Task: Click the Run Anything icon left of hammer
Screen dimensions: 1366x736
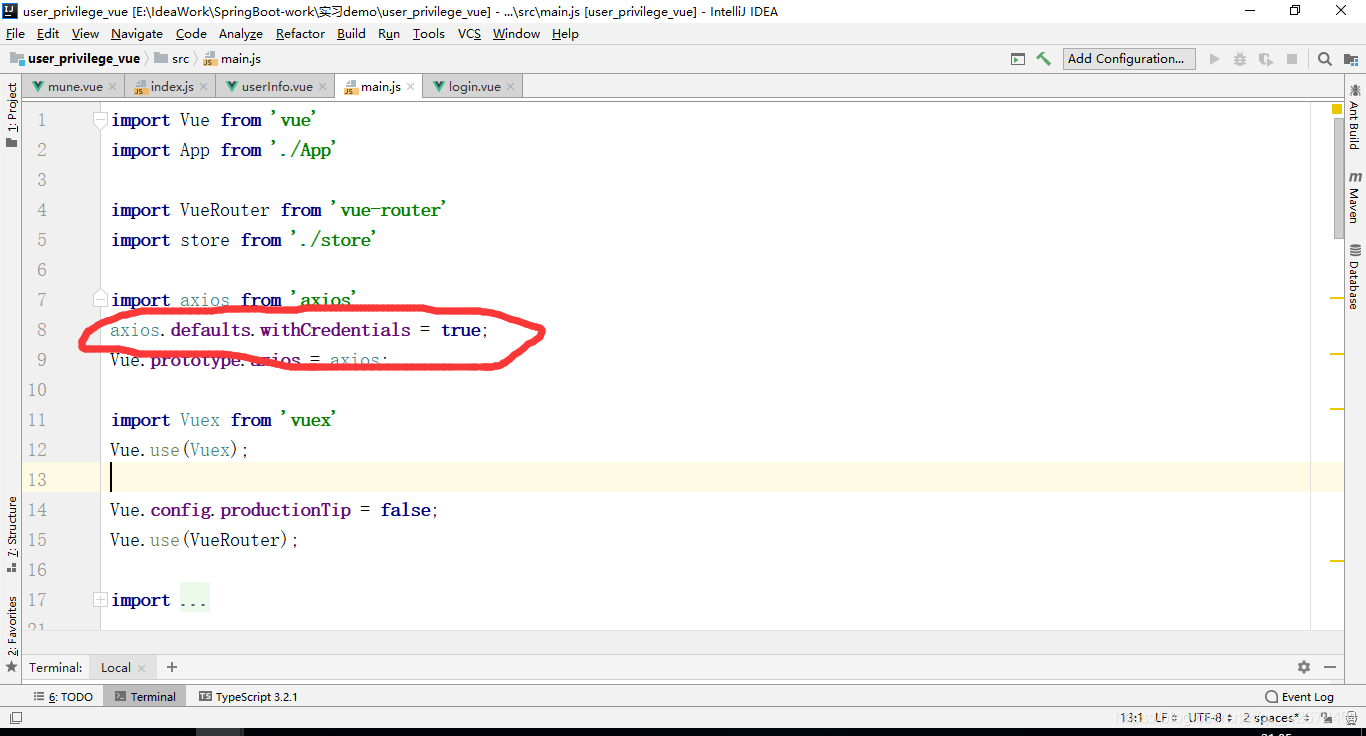Action: pos(1018,59)
